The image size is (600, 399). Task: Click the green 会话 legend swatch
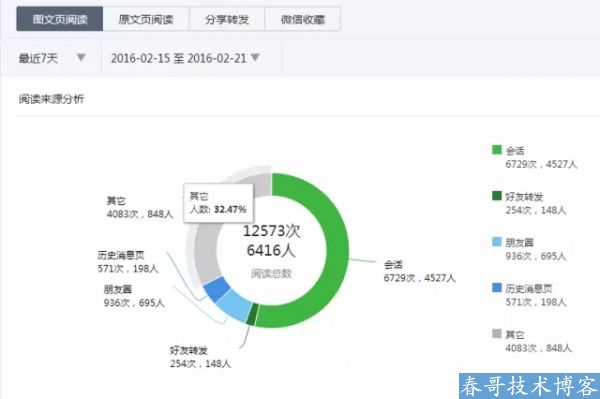(x=497, y=150)
